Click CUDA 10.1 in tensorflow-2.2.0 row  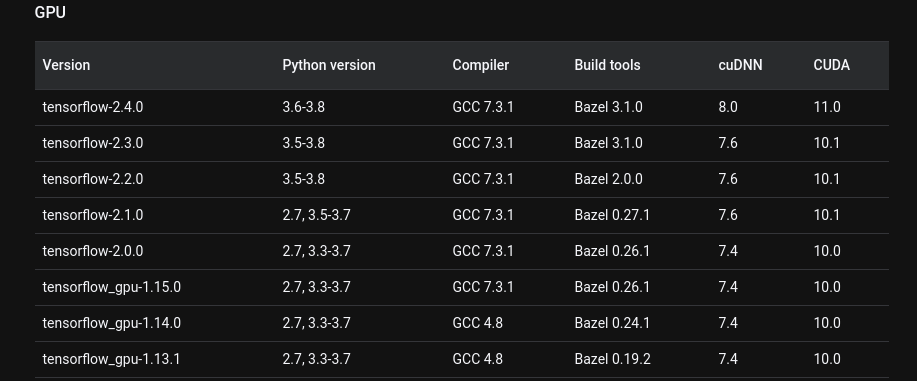(827, 179)
